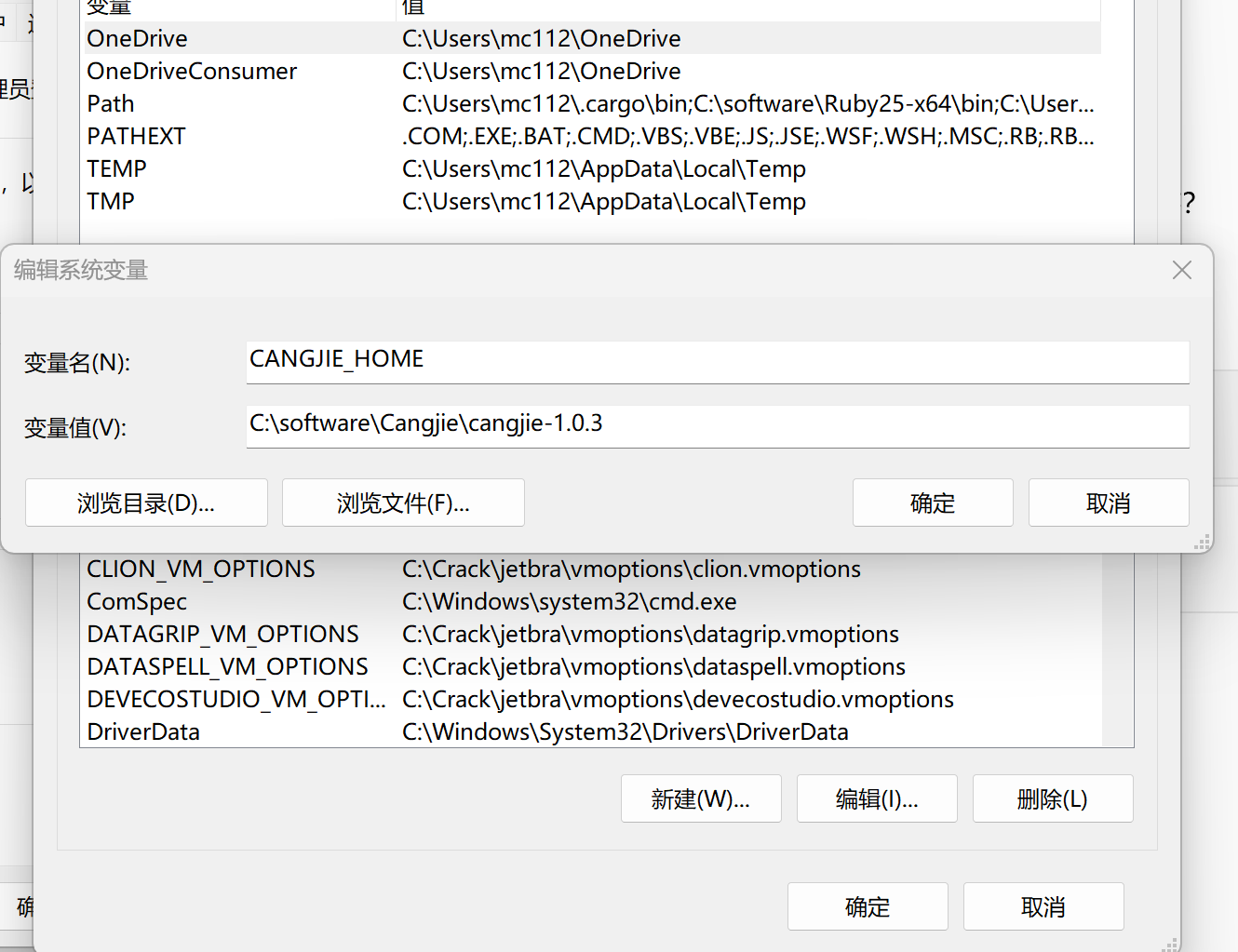Select the ComSpec system variable row
This screenshot has width=1238, height=952.
[x=591, y=601]
